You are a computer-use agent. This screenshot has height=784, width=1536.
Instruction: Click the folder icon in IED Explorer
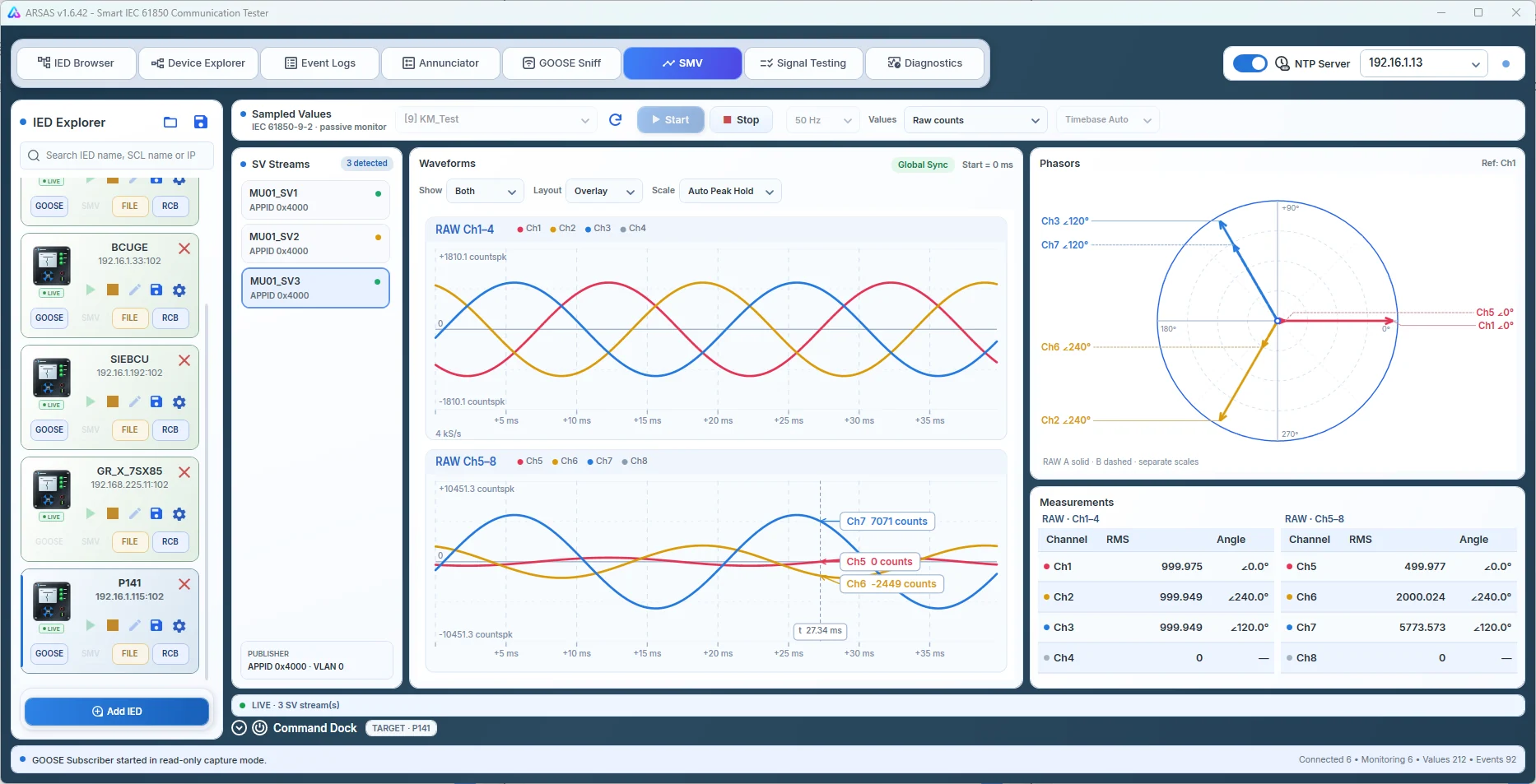170,123
